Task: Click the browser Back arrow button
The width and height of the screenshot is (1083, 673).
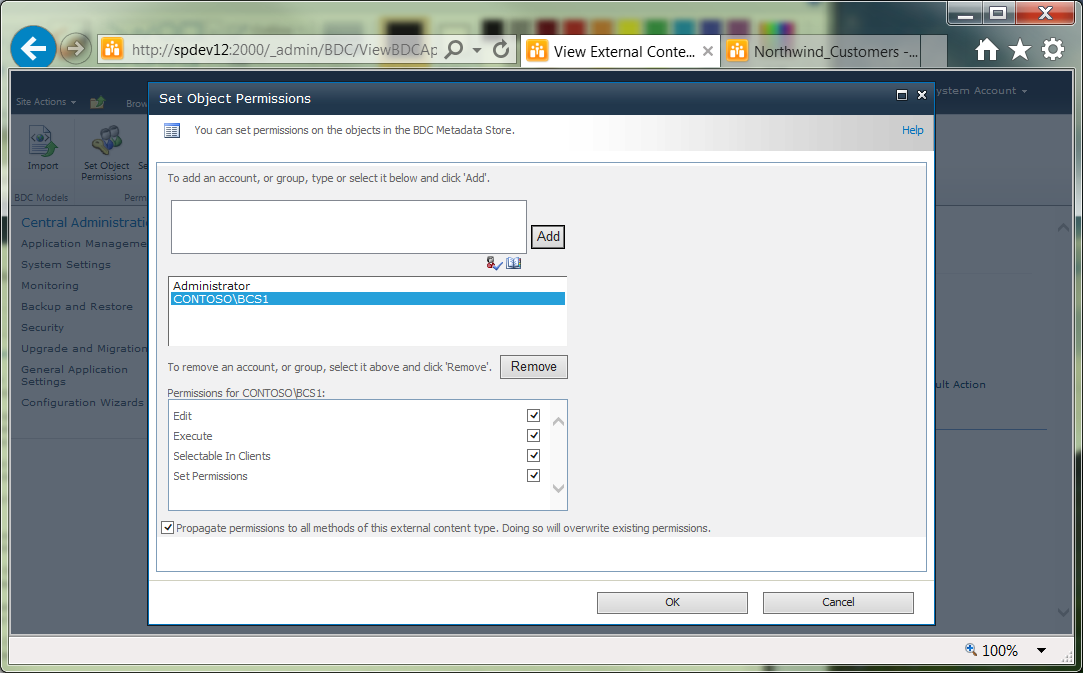Action: (x=33, y=48)
